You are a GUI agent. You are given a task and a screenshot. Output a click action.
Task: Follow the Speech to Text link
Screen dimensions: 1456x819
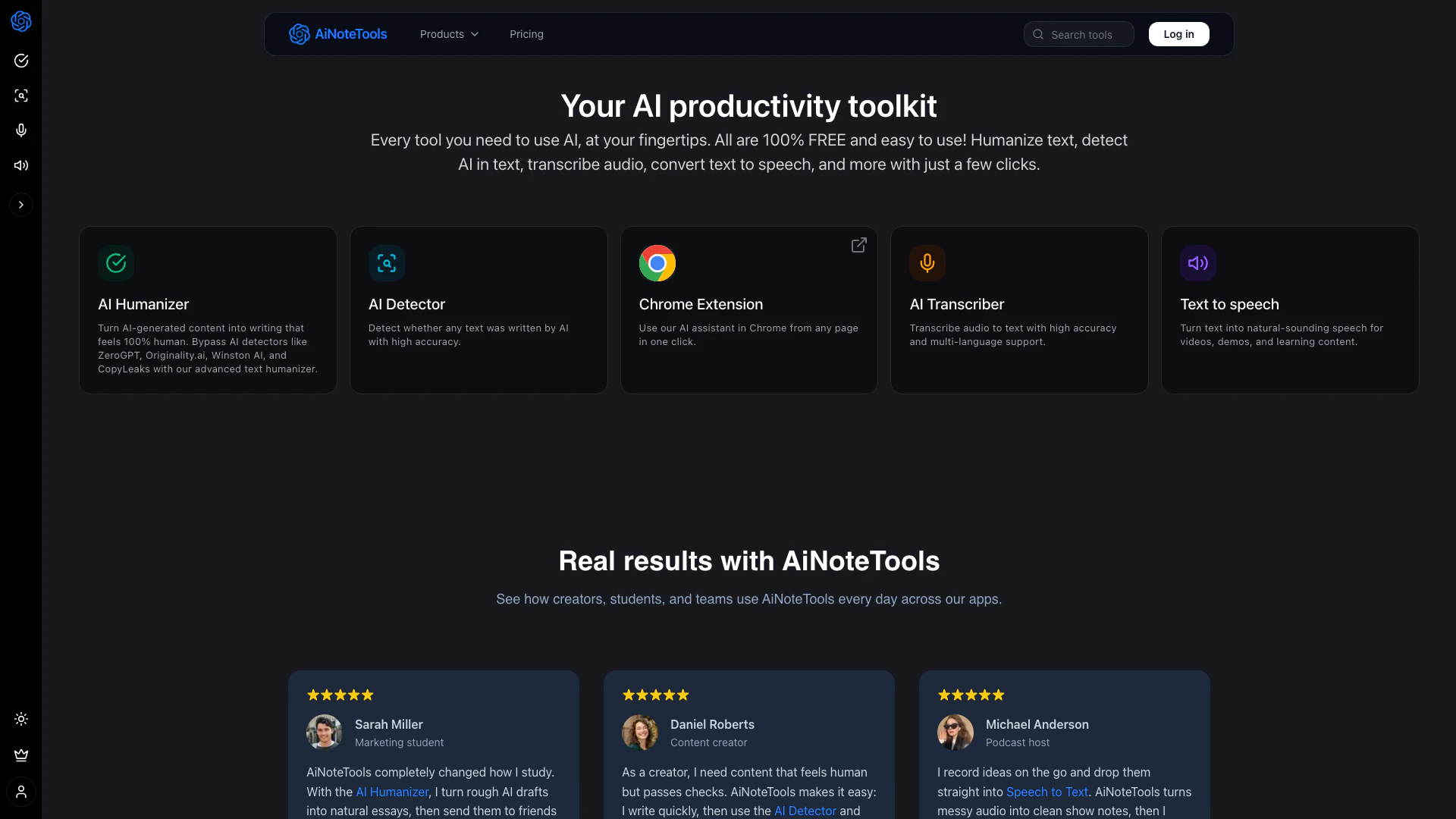point(1047,792)
